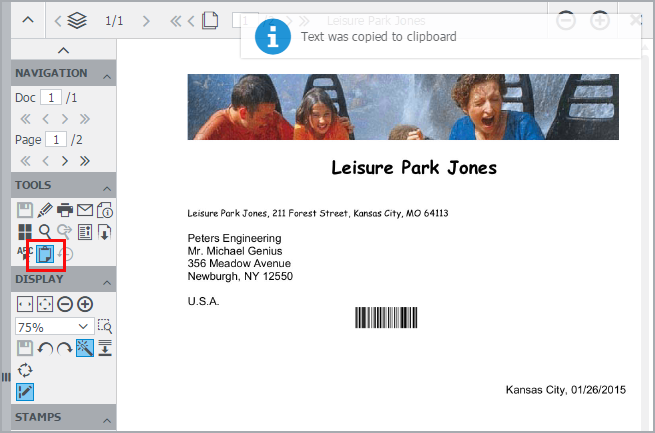The width and height of the screenshot is (655, 433).
Task: Collapse the STAMPS panel header
Action: (105, 418)
